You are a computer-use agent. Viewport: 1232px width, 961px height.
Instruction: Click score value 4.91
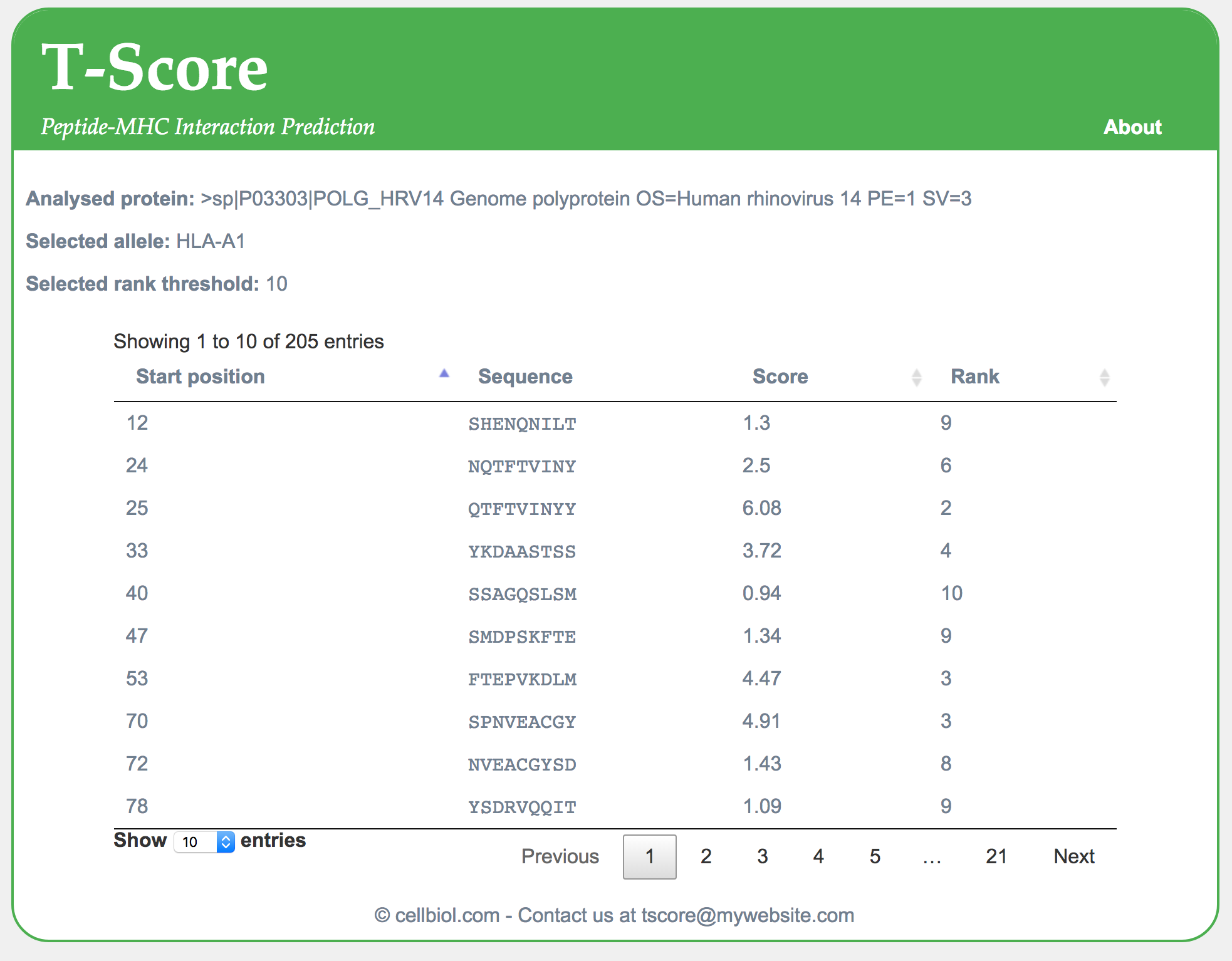pos(761,721)
